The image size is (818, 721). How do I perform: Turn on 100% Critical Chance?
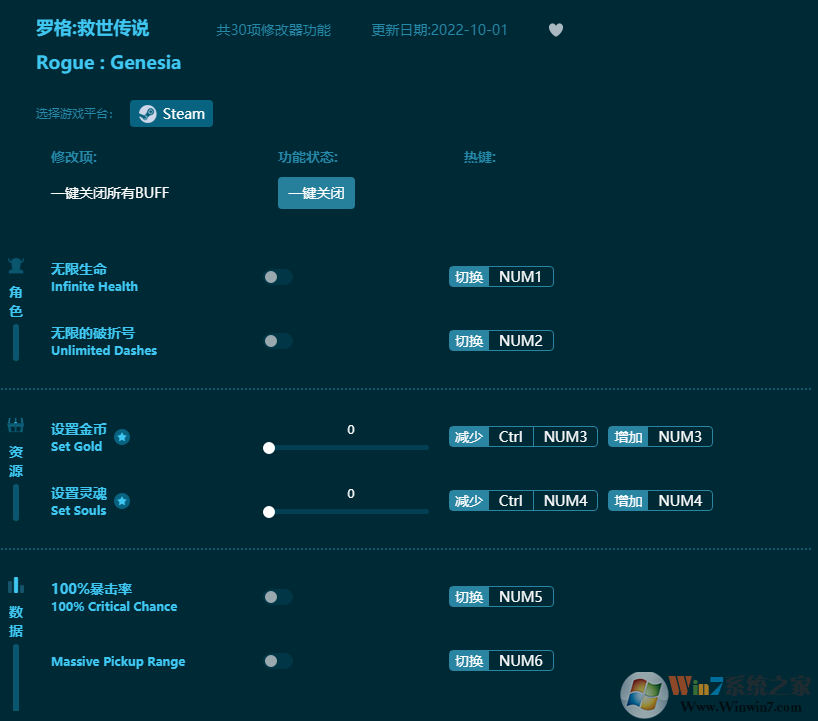(x=277, y=597)
